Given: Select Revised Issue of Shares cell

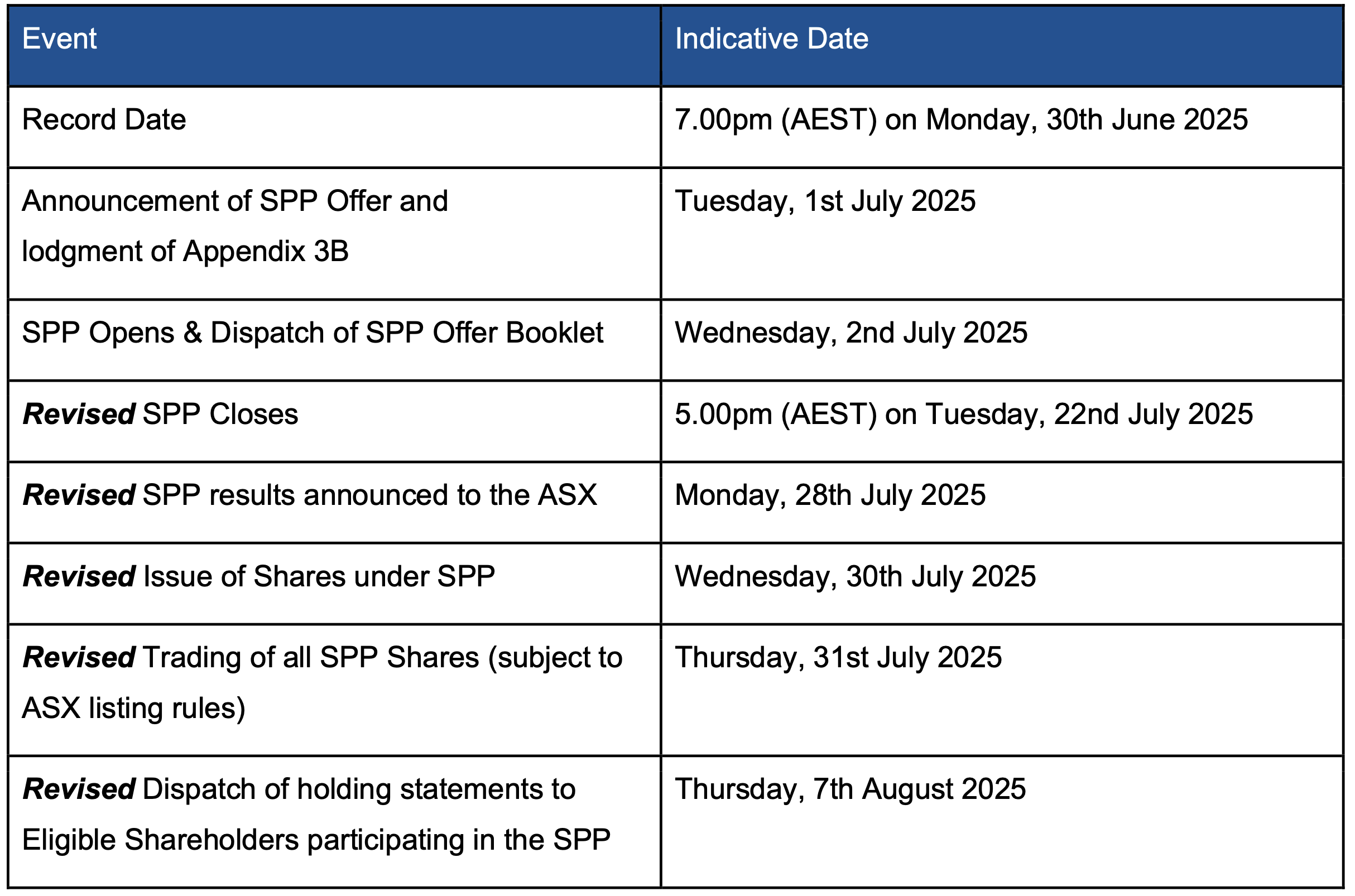Looking at the screenshot, I should (334, 584).
